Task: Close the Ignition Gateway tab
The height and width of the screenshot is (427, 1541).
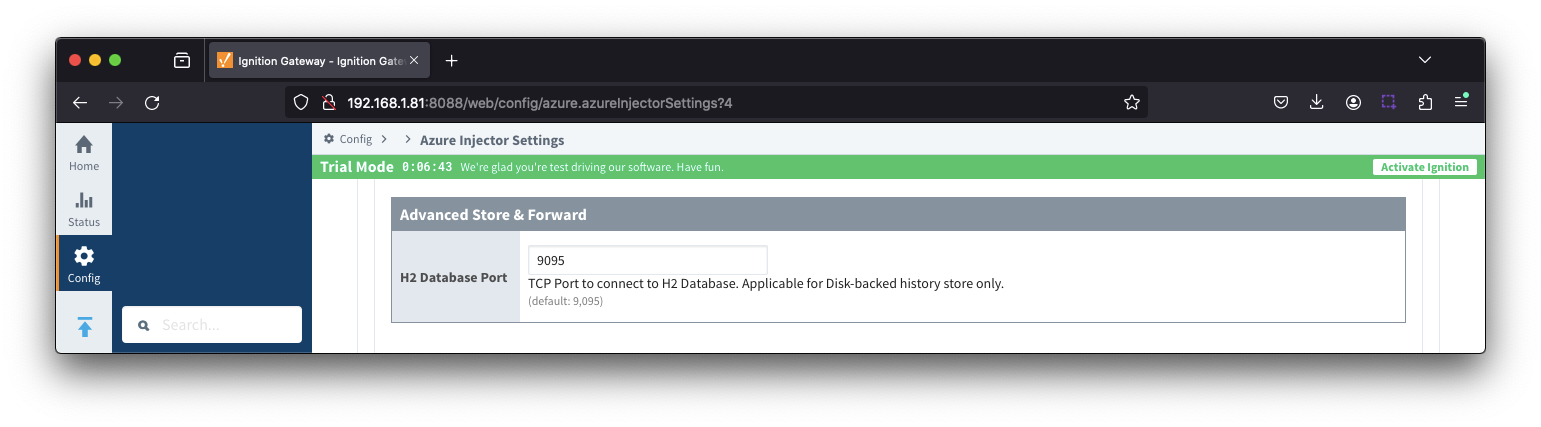Action: 414,60
